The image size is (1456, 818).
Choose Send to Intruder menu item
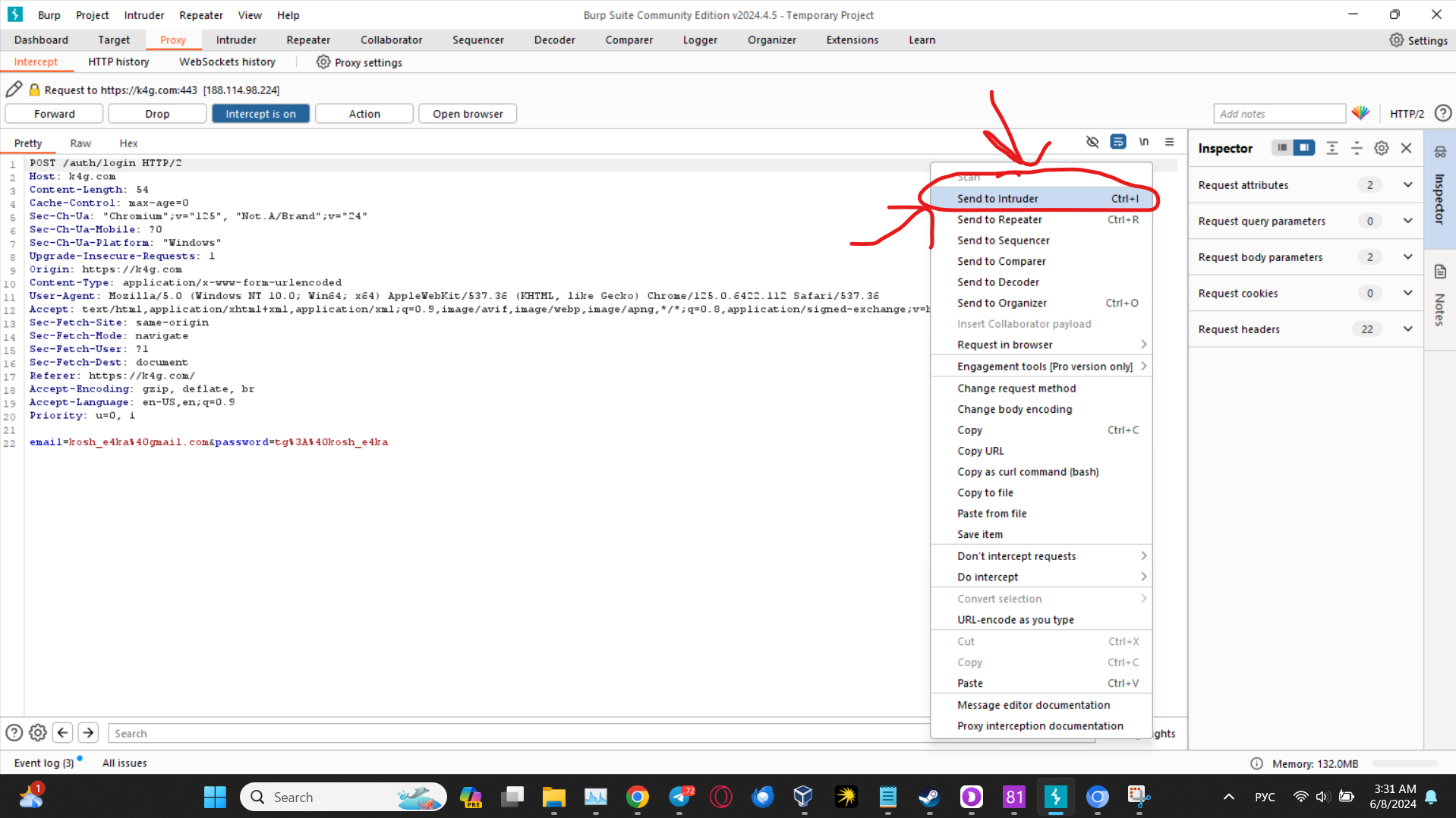tap(1042, 199)
